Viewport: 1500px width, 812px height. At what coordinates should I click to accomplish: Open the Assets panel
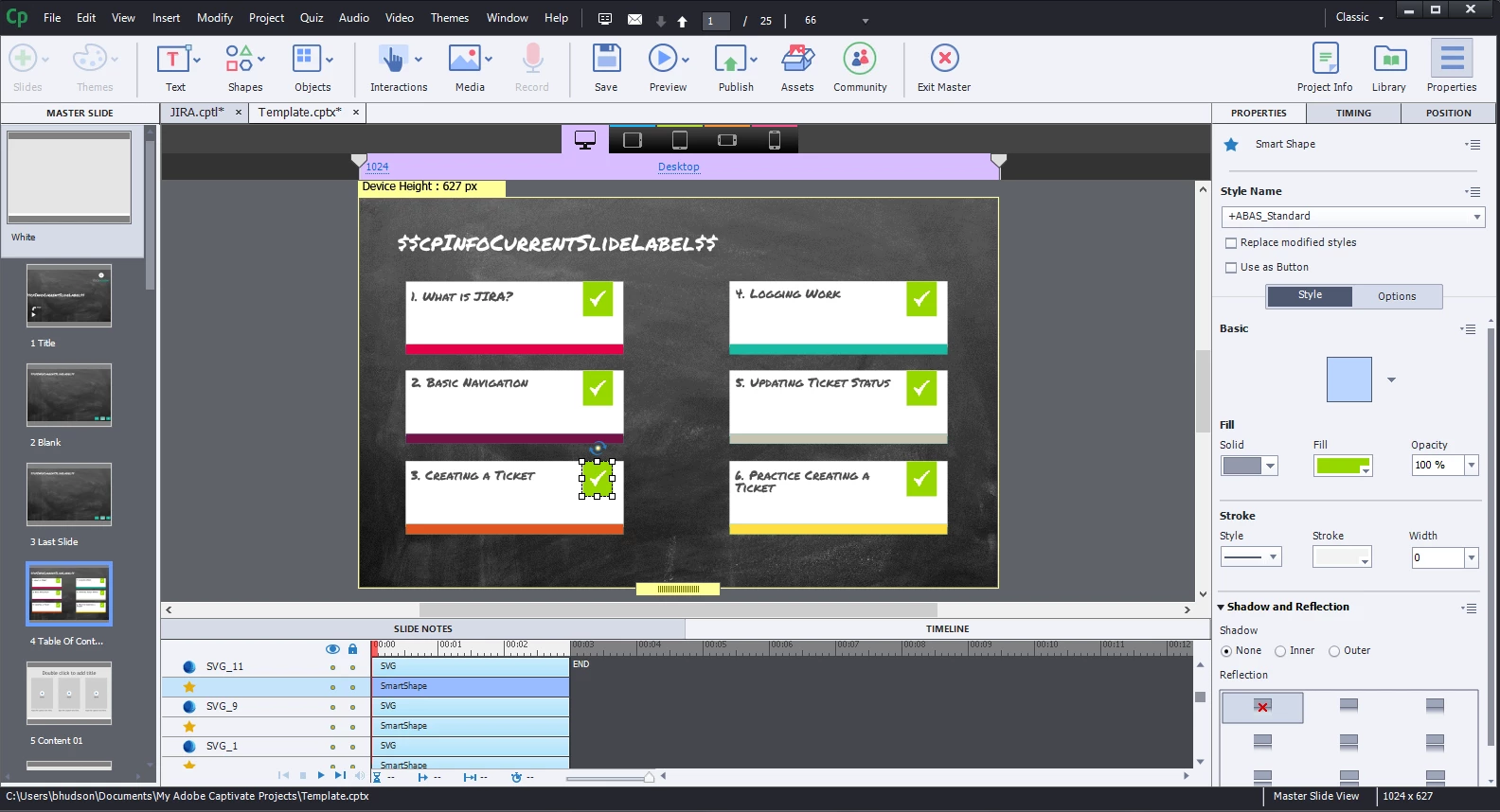click(x=797, y=68)
